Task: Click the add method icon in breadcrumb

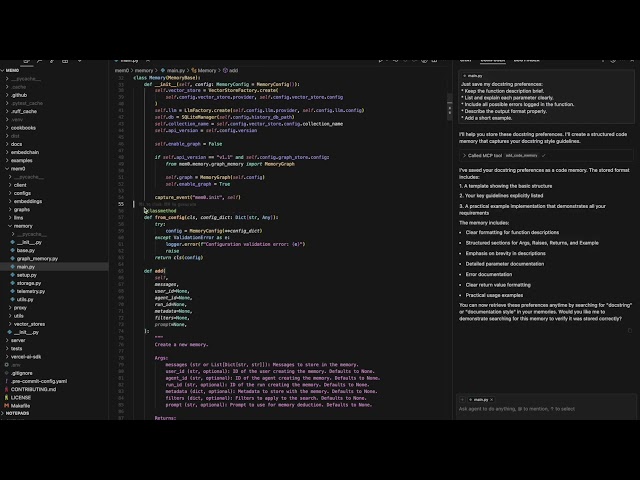Action: tap(225, 70)
